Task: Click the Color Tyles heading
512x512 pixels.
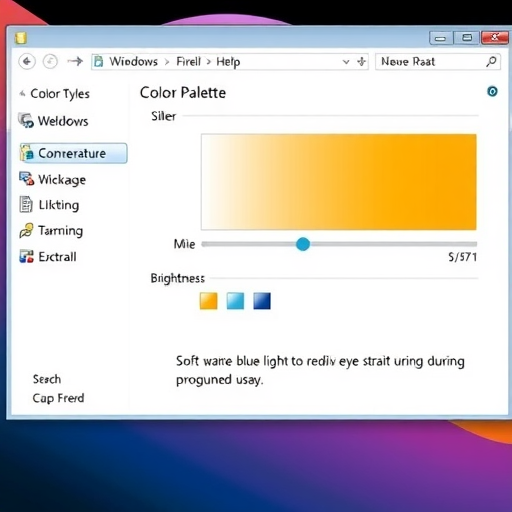Action: coord(60,94)
